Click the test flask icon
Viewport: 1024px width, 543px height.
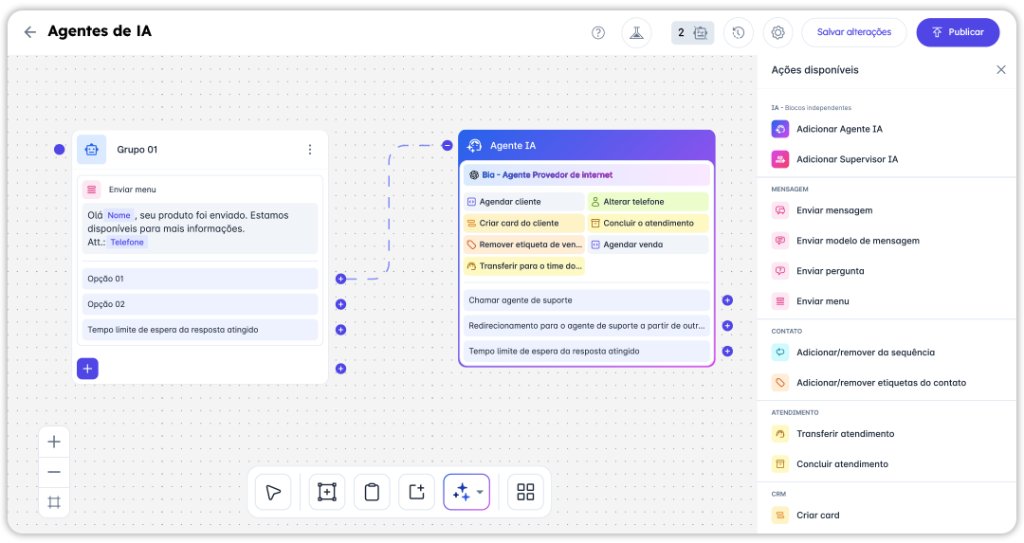(636, 33)
